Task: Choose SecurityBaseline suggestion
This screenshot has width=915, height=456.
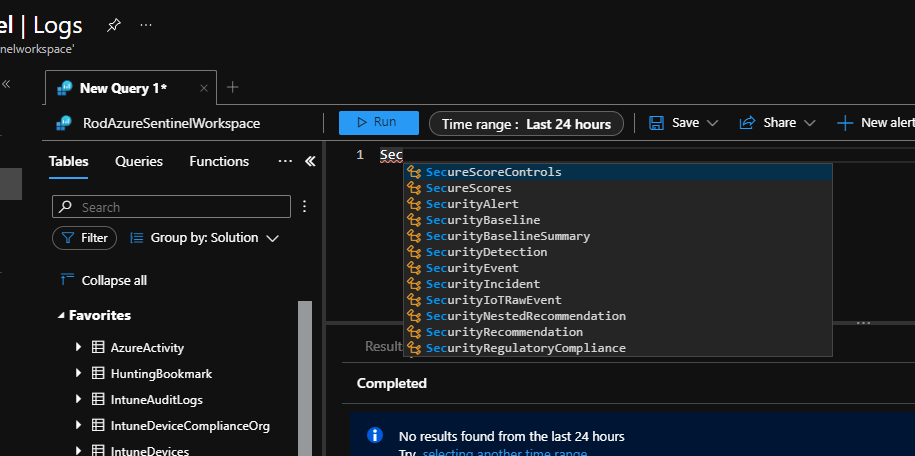Action: click(618, 220)
